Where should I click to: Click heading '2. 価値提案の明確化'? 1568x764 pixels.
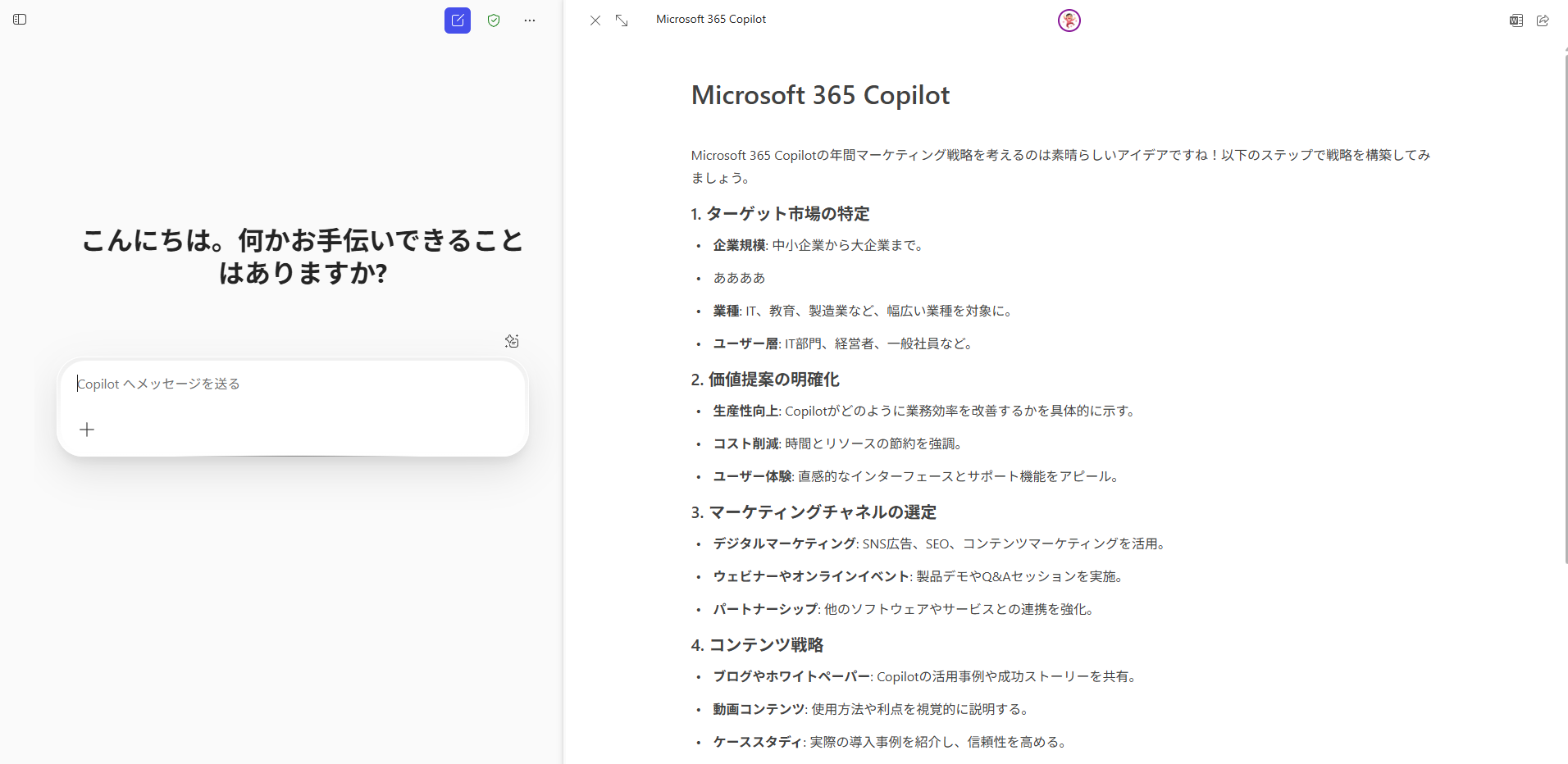click(765, 380)
